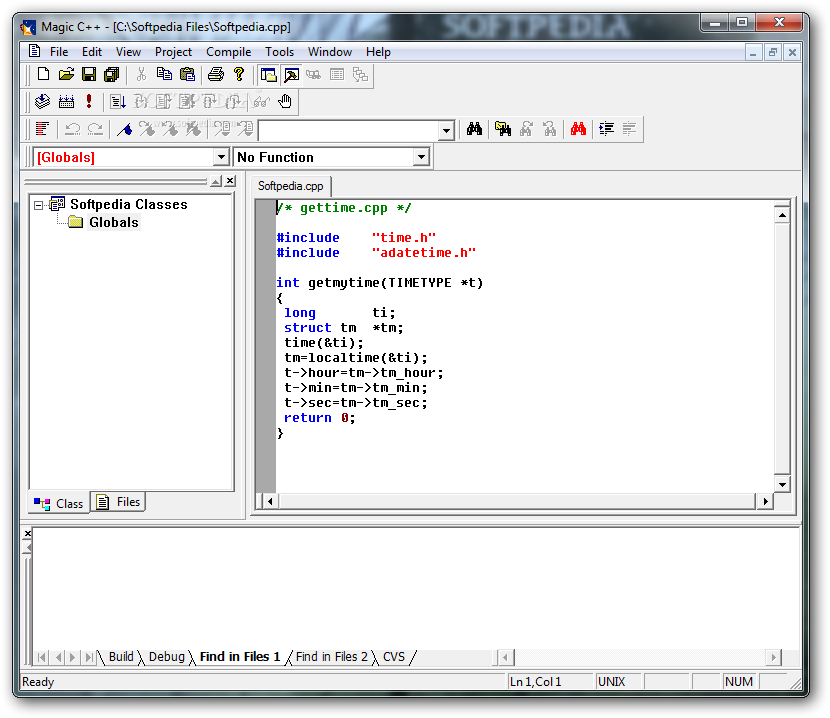Click the Ln 1, Col 1 status field

tap(550, 681)
